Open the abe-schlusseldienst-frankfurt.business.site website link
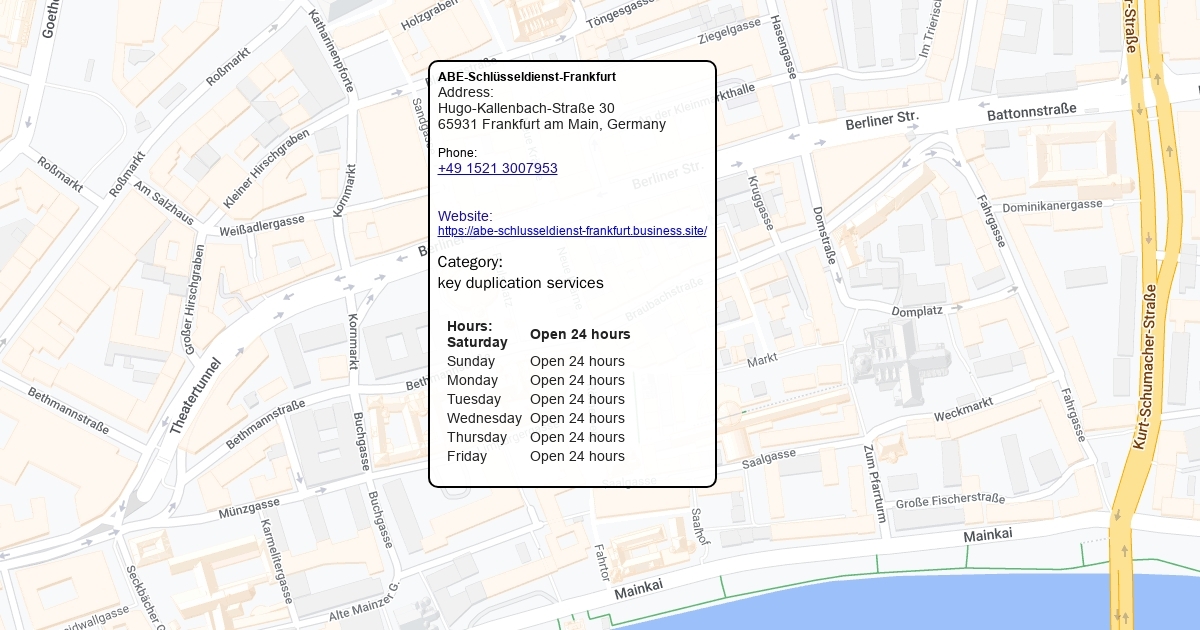 [572, 231]
